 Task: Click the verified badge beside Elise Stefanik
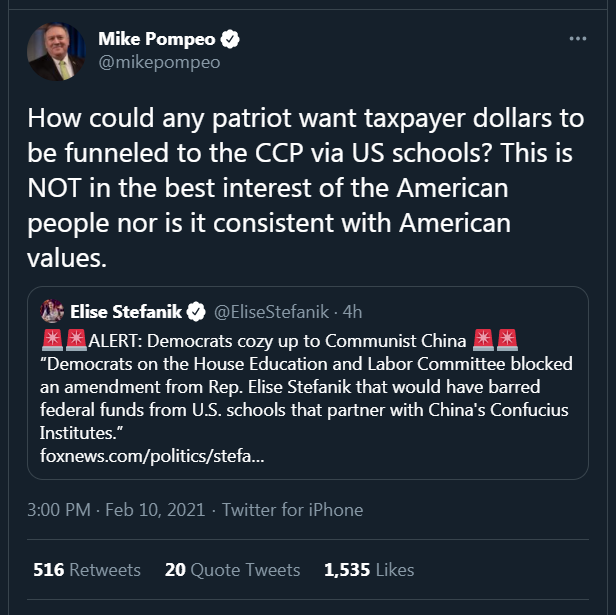point(196,312)
